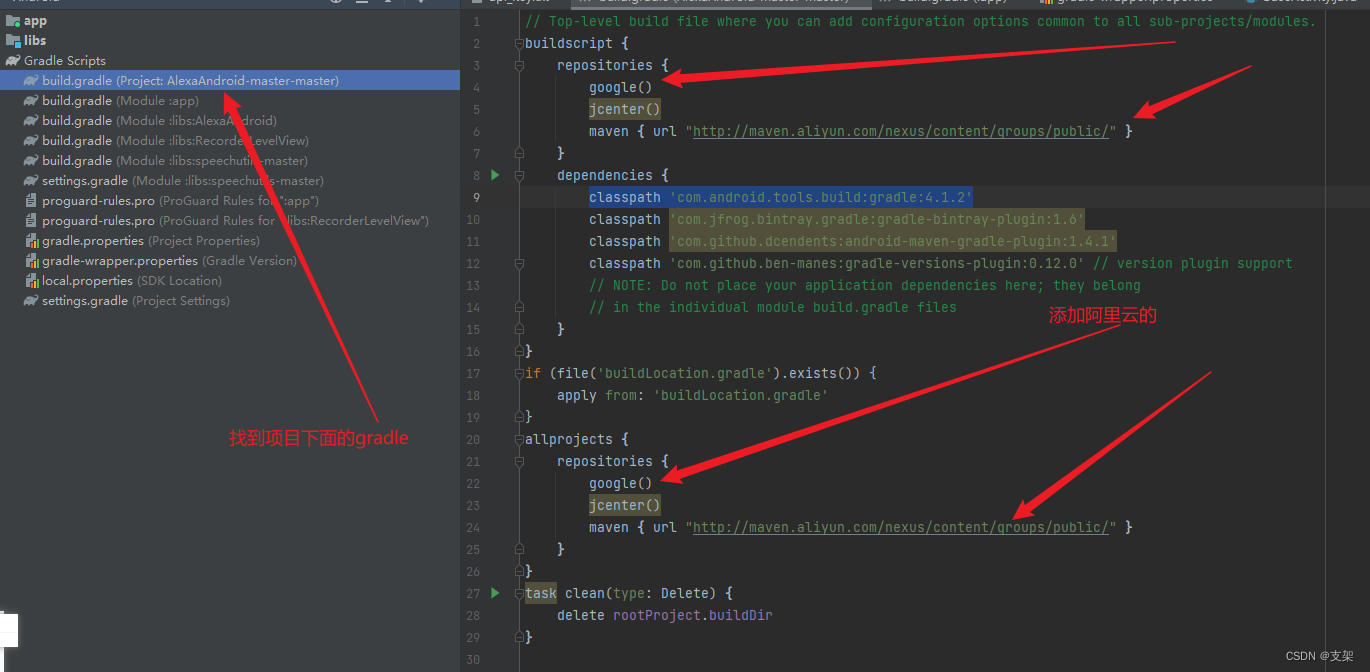Click the Gradle Scripts elephant icon
Image resolution: width=1370 pixels, height=672 pixels.
[13, 60]
